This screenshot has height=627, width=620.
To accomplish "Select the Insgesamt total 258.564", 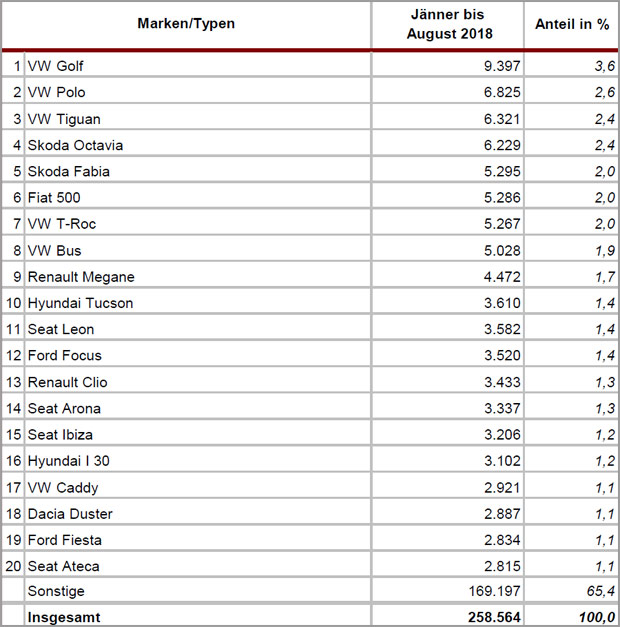I will (x=494, y=617).
